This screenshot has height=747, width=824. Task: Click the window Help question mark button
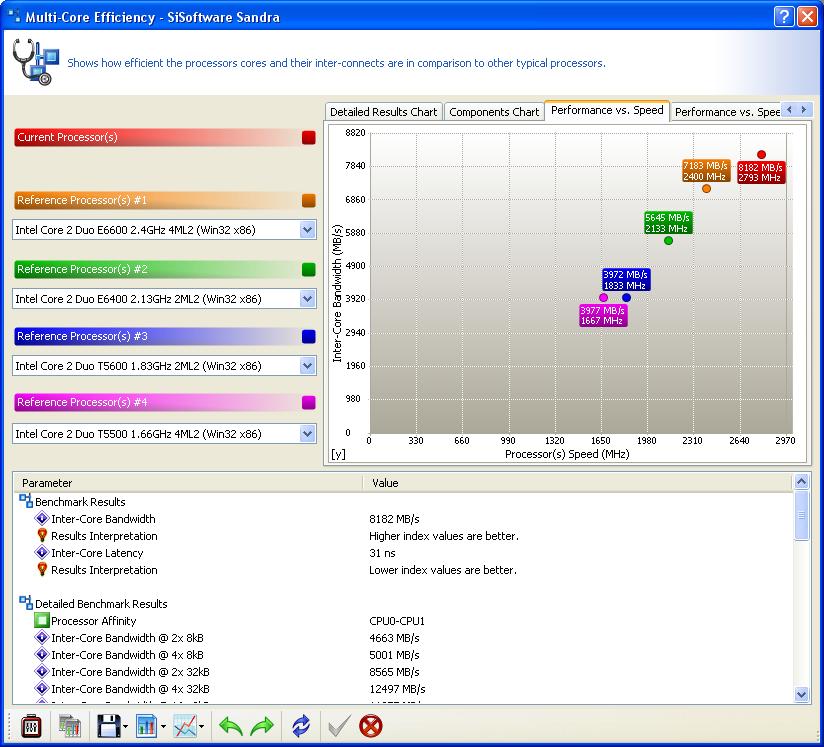[x=785, y=17]
